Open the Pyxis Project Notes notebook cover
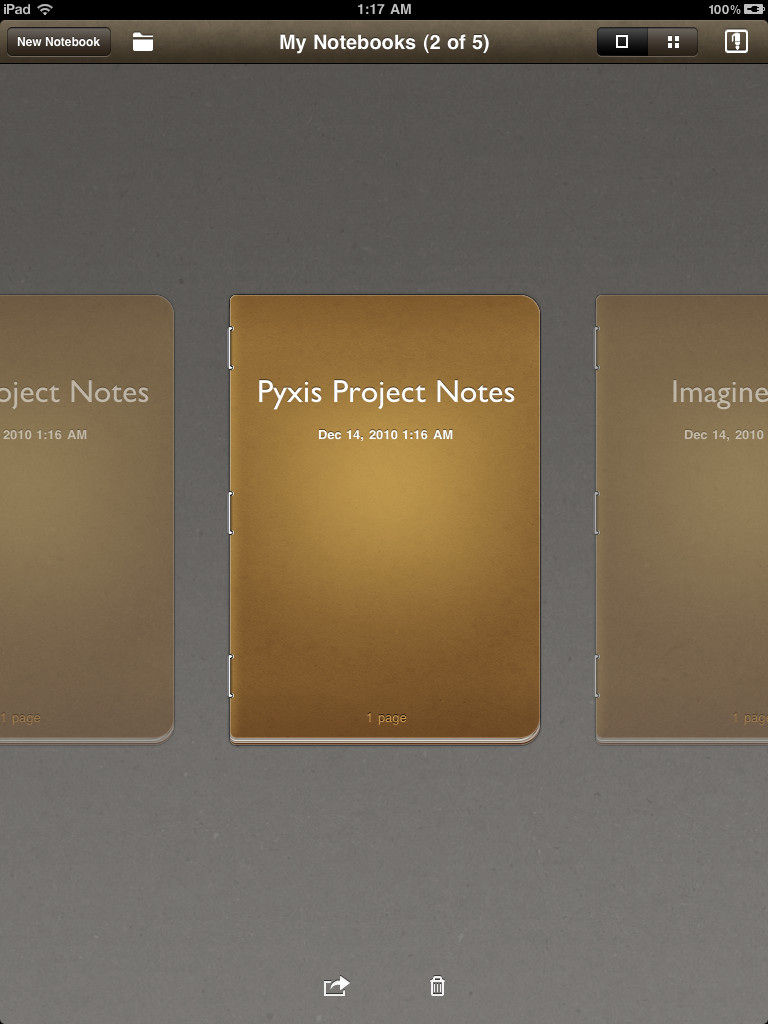The image size is (768, 1024). pos(385,520)
